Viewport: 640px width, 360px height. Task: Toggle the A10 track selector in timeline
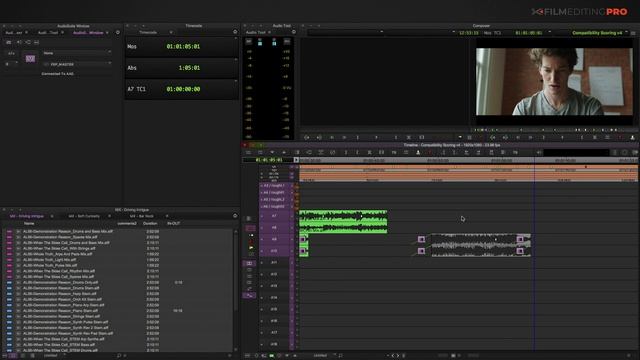pyautogui.click(x=274, y=251)
